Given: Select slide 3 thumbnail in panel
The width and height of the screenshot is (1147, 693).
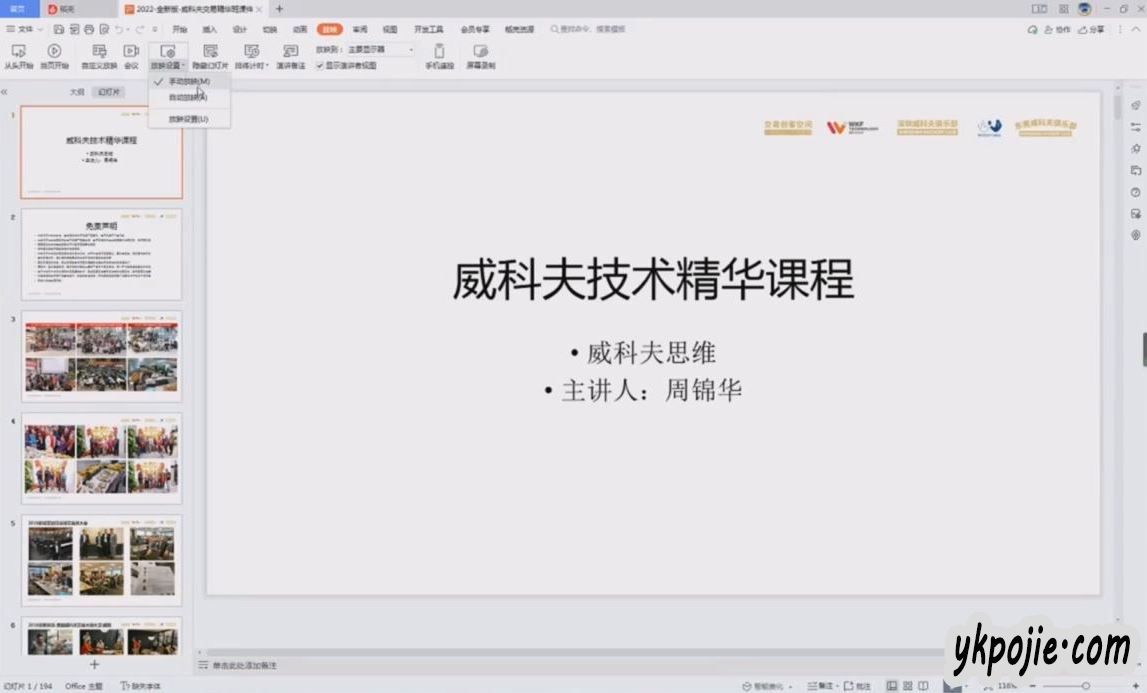Looking at the screenshot, I should click(x=101, y=357).
